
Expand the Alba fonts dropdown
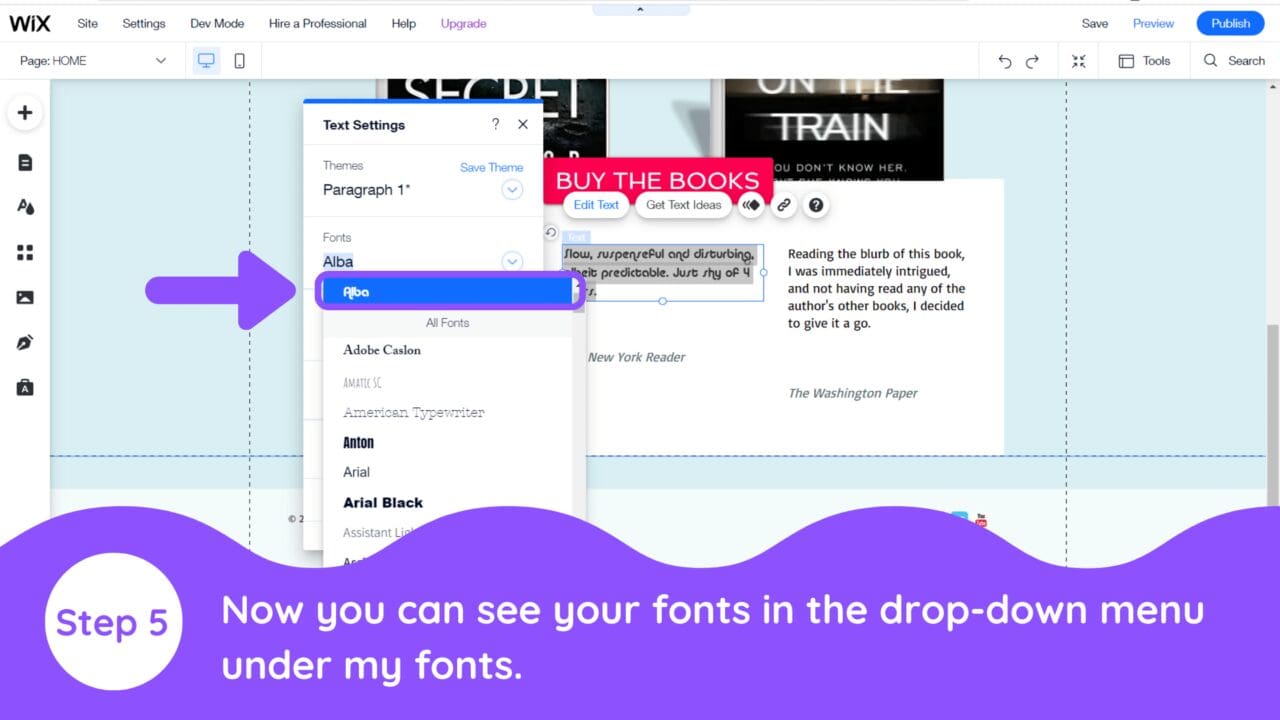(x=512, y=261)
